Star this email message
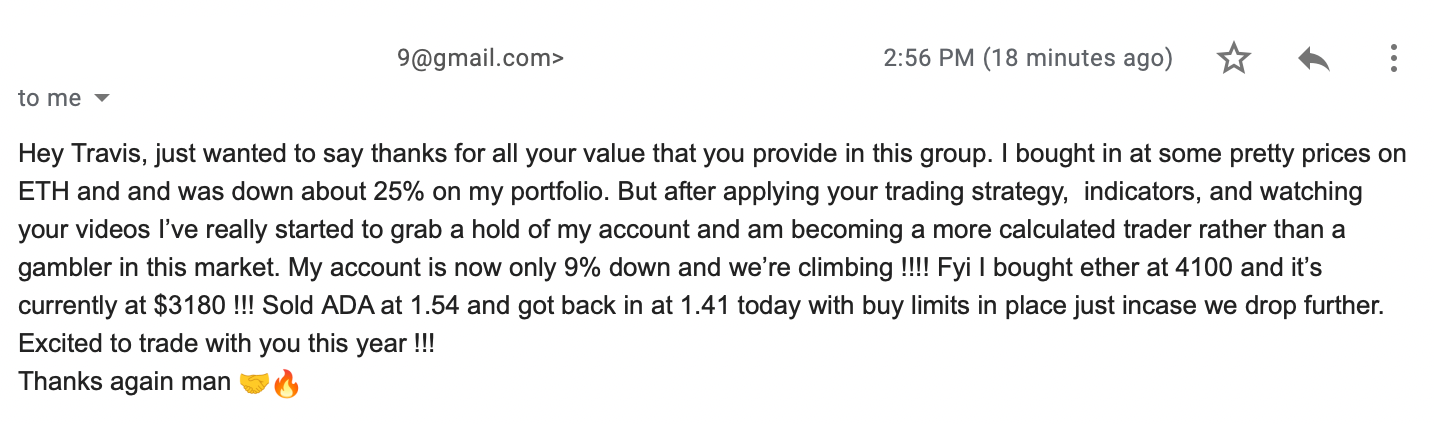 1234,59
